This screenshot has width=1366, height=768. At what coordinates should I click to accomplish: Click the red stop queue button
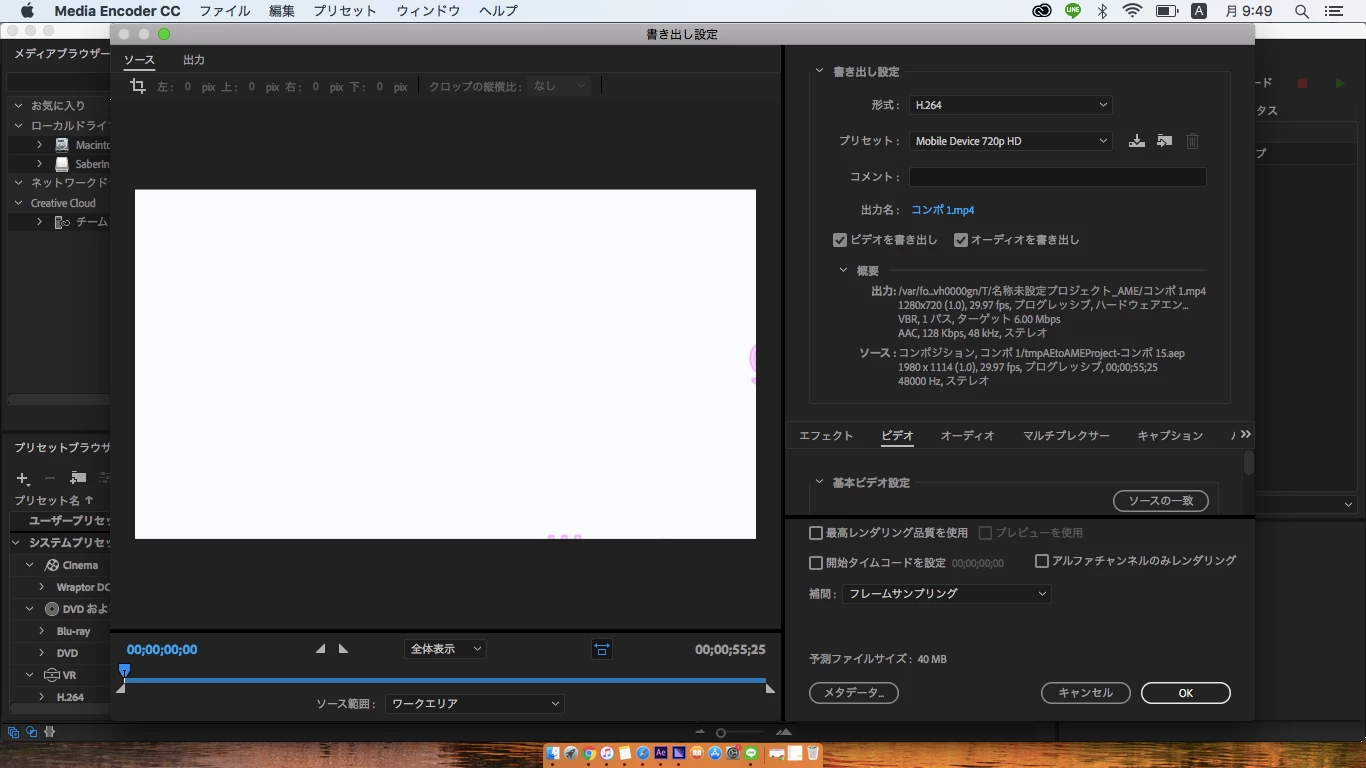click(x=1302, y=84)
